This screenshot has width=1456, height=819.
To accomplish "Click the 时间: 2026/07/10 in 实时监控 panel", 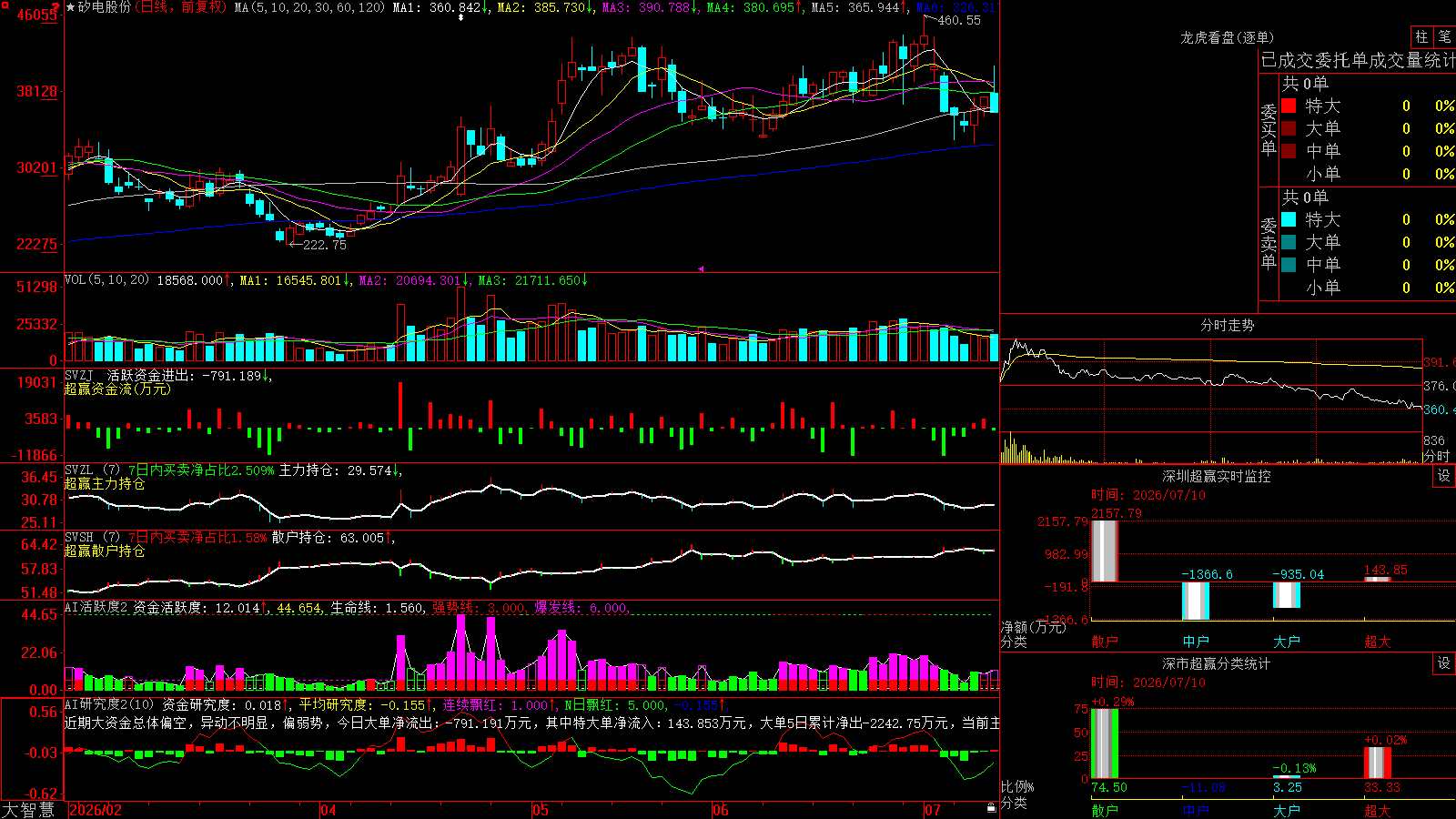I will (x=1148, y=495).
